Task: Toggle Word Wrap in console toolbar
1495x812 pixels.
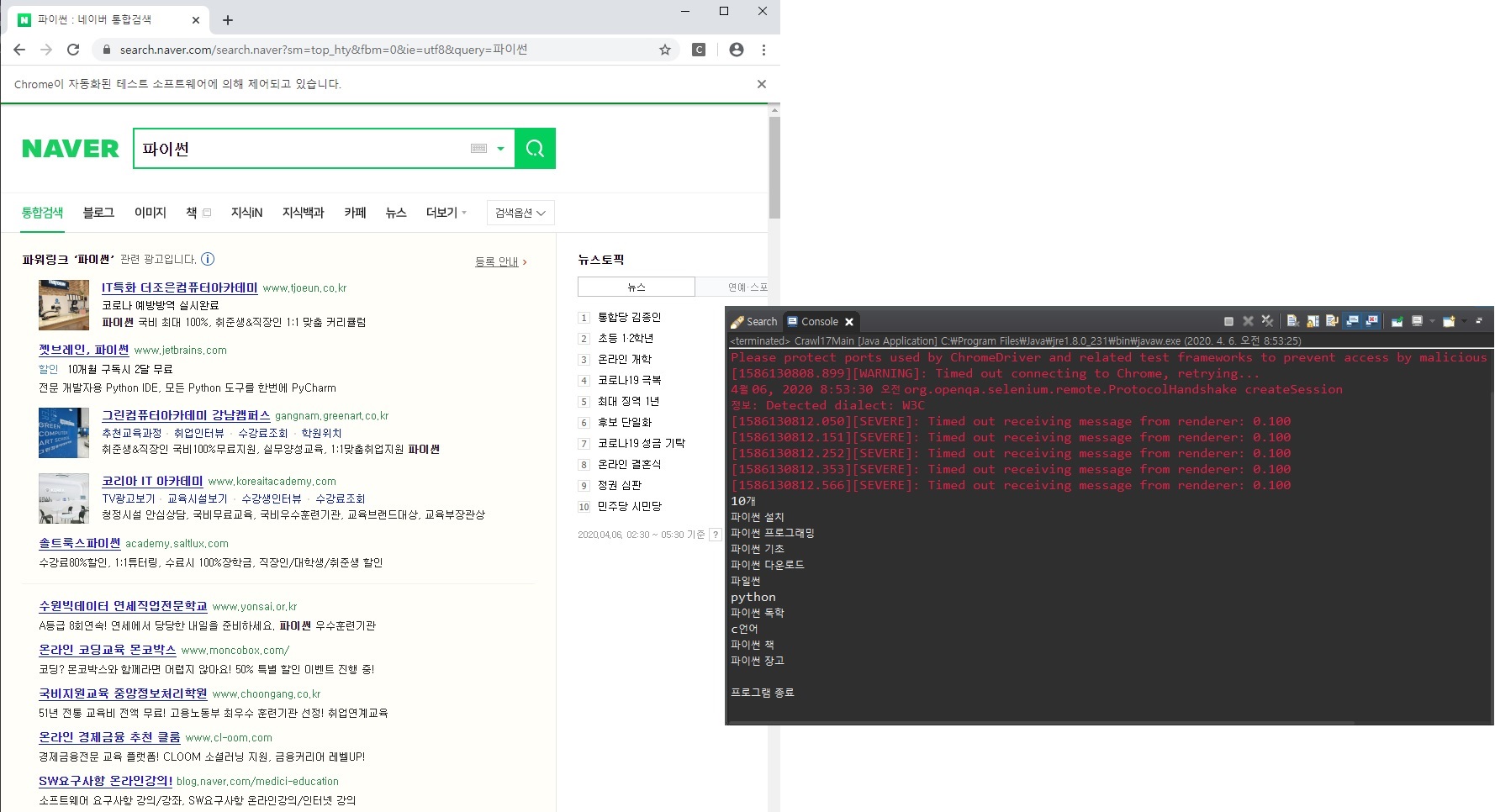Action: tap(1332, 321)
